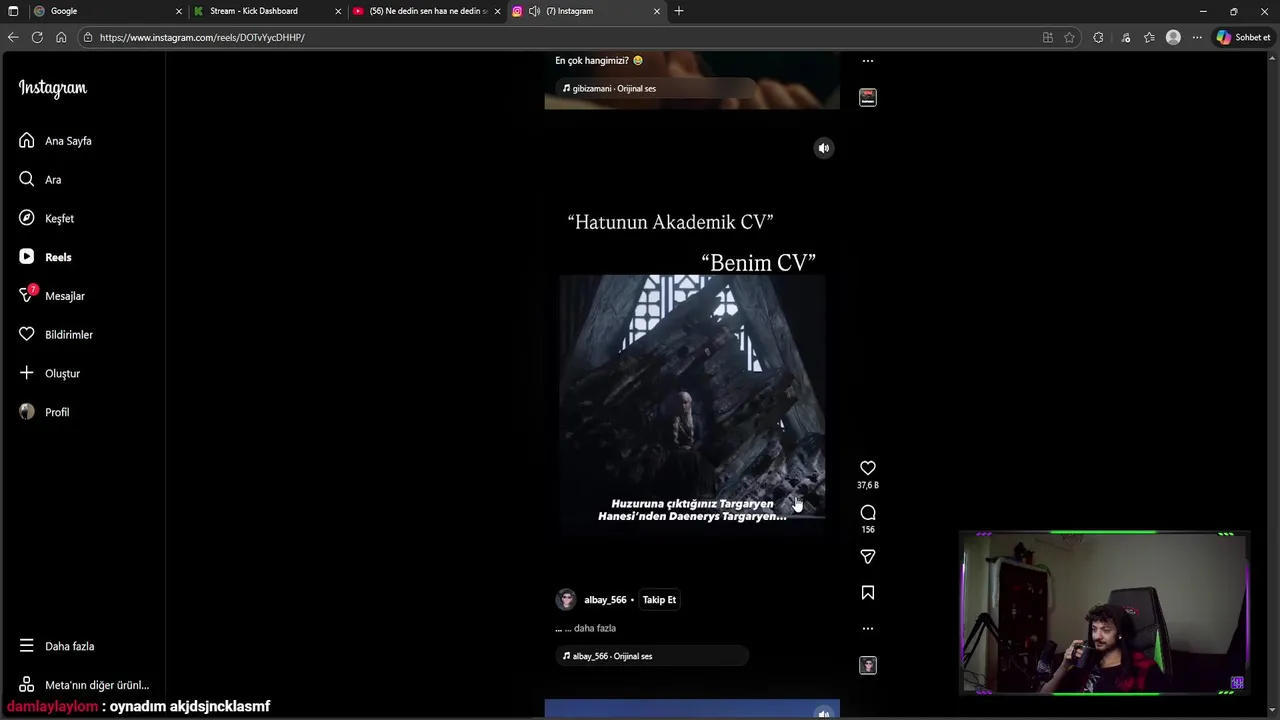Expand the Daha fazla menu
The height and width of the screenshot is (720, 1280).
69,646
